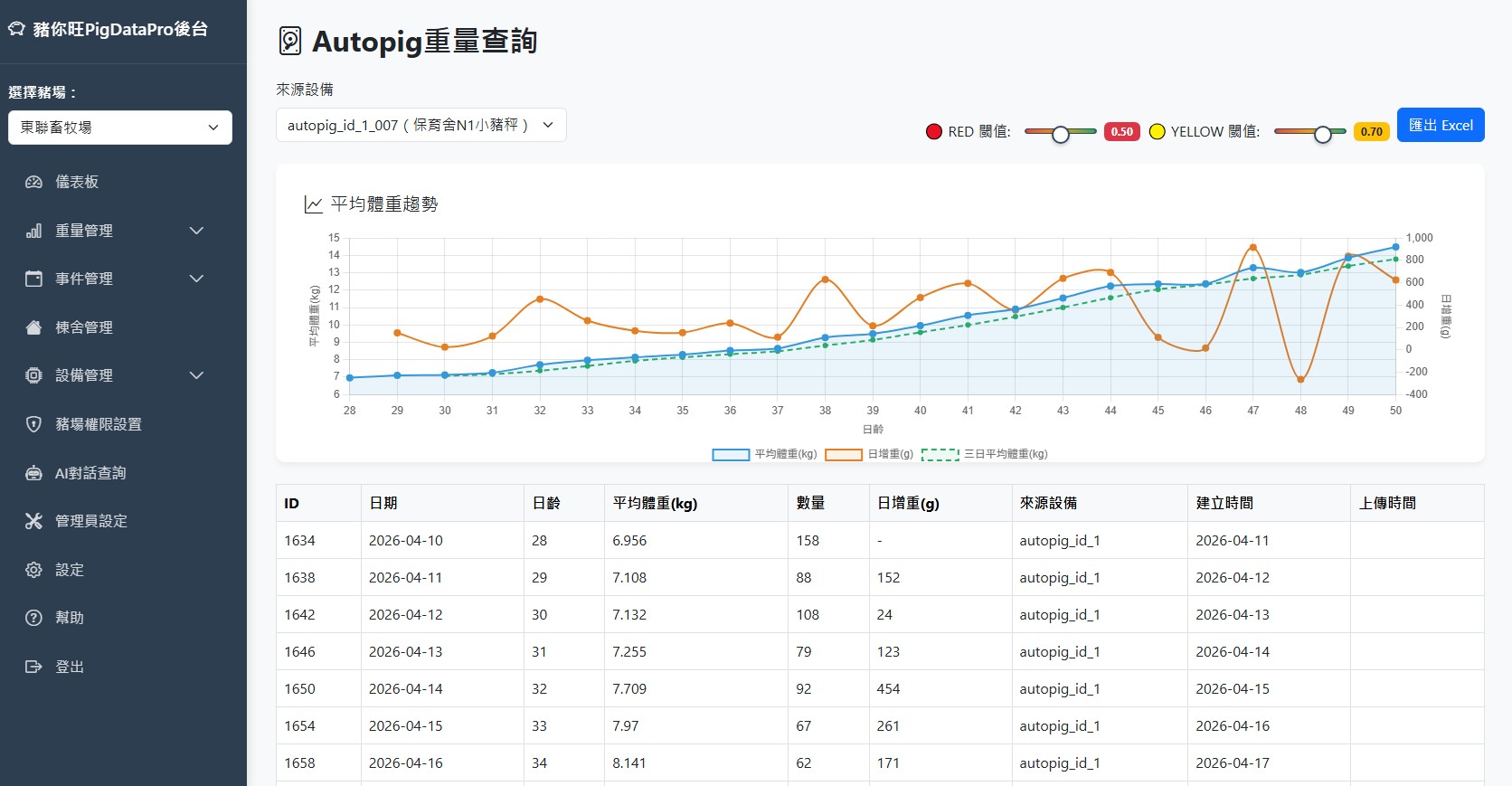
Task: Open the 儀表板 dashboard icon
Action: [33, 182]
